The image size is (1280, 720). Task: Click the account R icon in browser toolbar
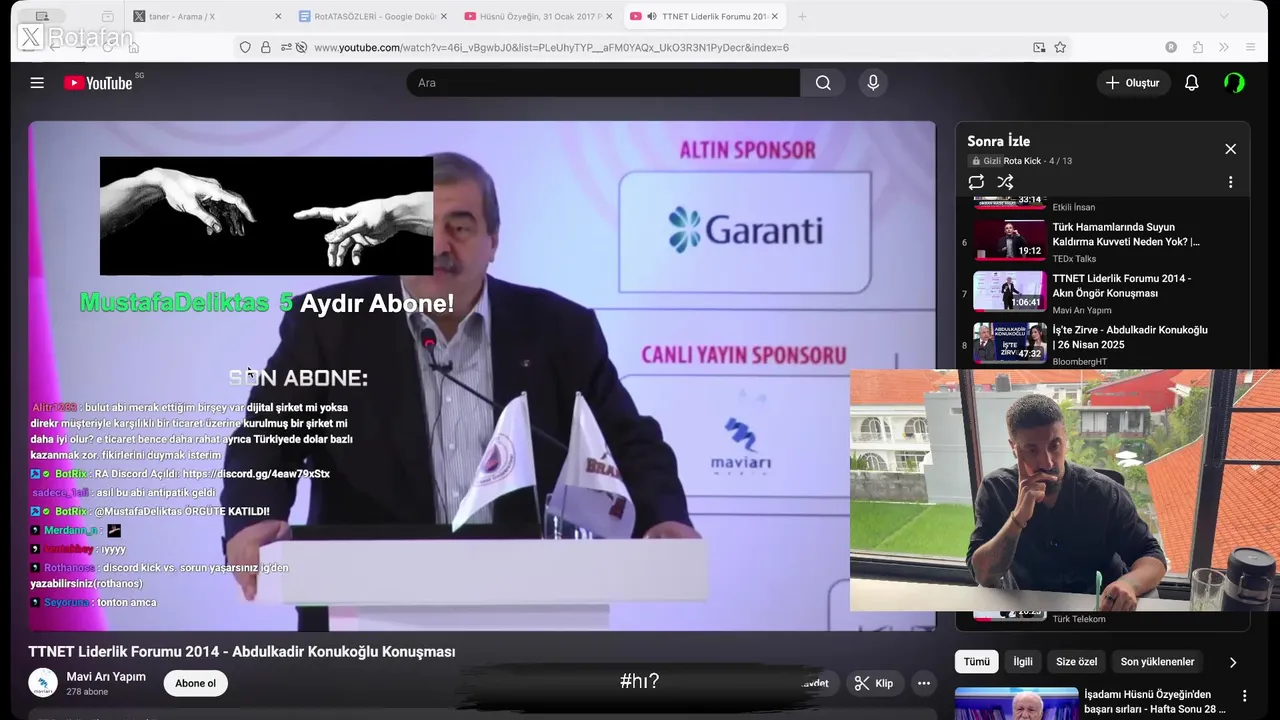(x=1171, y=47)
